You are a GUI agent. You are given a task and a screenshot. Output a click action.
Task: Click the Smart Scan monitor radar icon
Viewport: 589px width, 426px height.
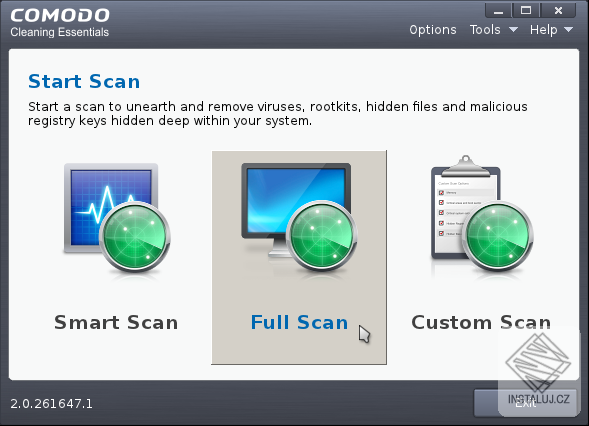tap(117, 218)
